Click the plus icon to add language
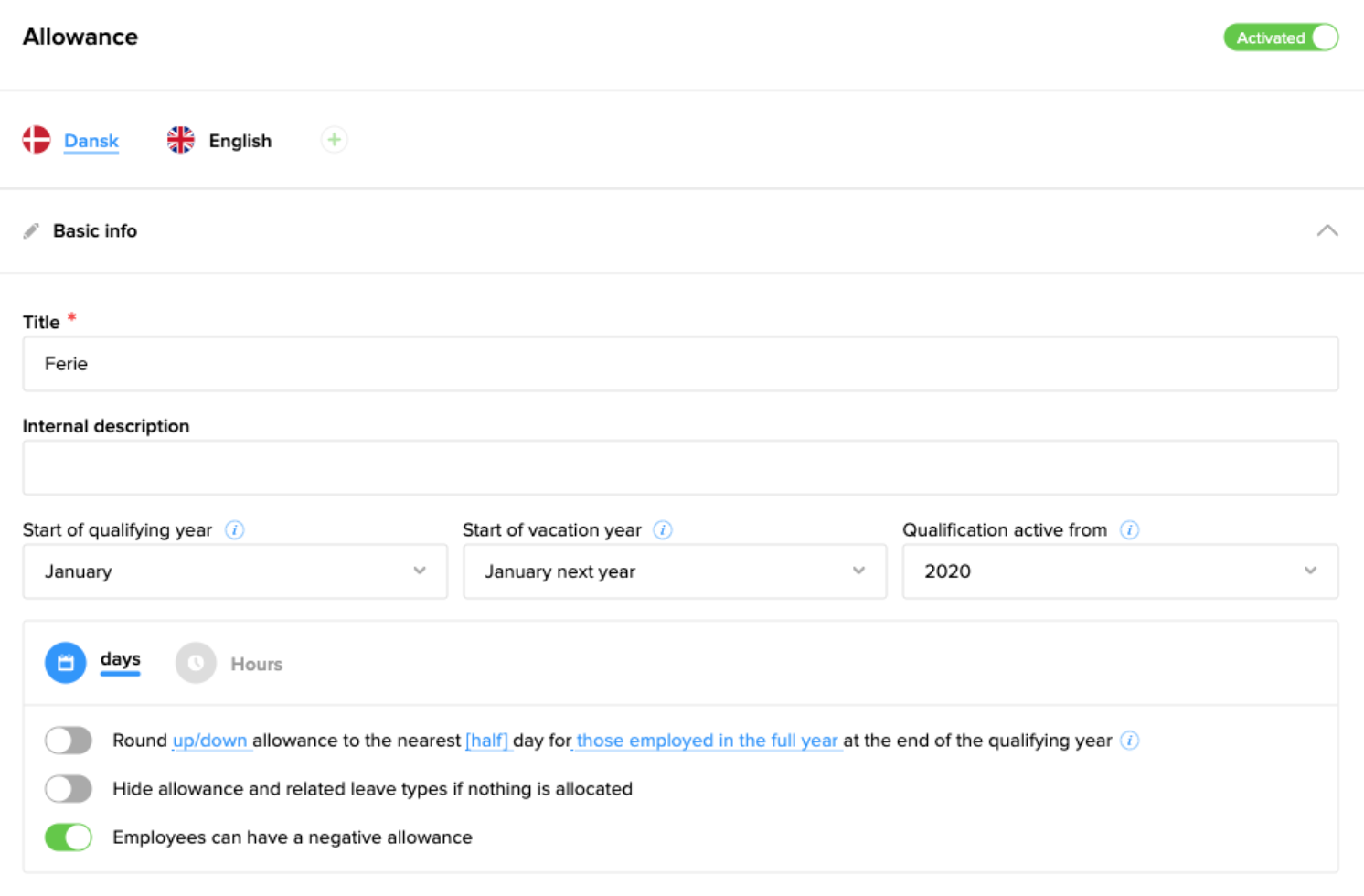1364x896 pixels. click(x=334, y=140)
